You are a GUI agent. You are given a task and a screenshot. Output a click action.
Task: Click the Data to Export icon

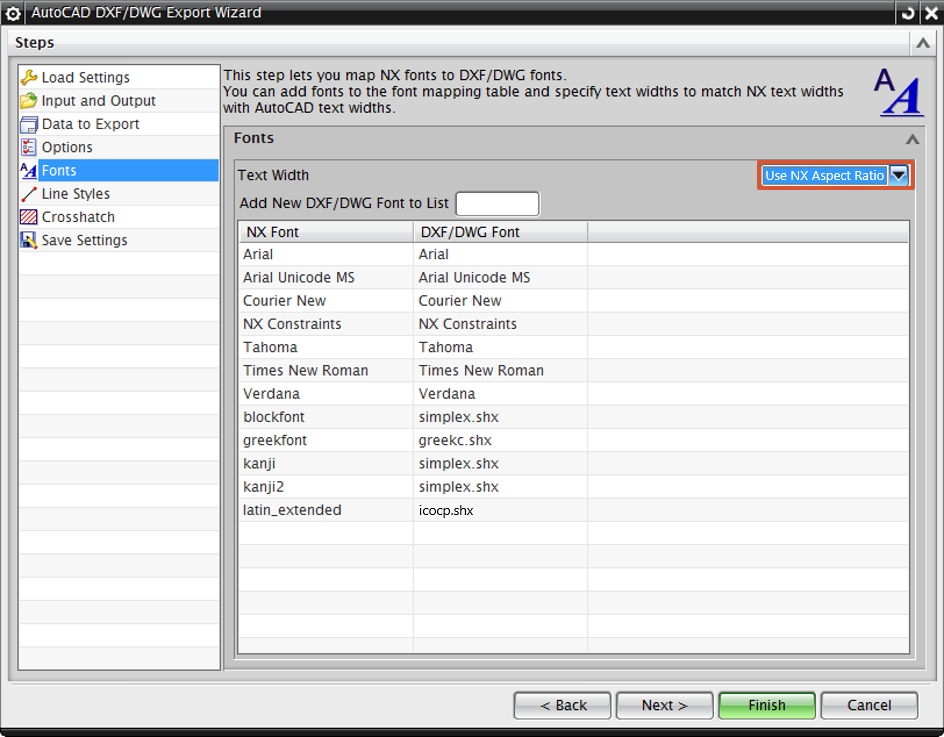coord(29,124)
